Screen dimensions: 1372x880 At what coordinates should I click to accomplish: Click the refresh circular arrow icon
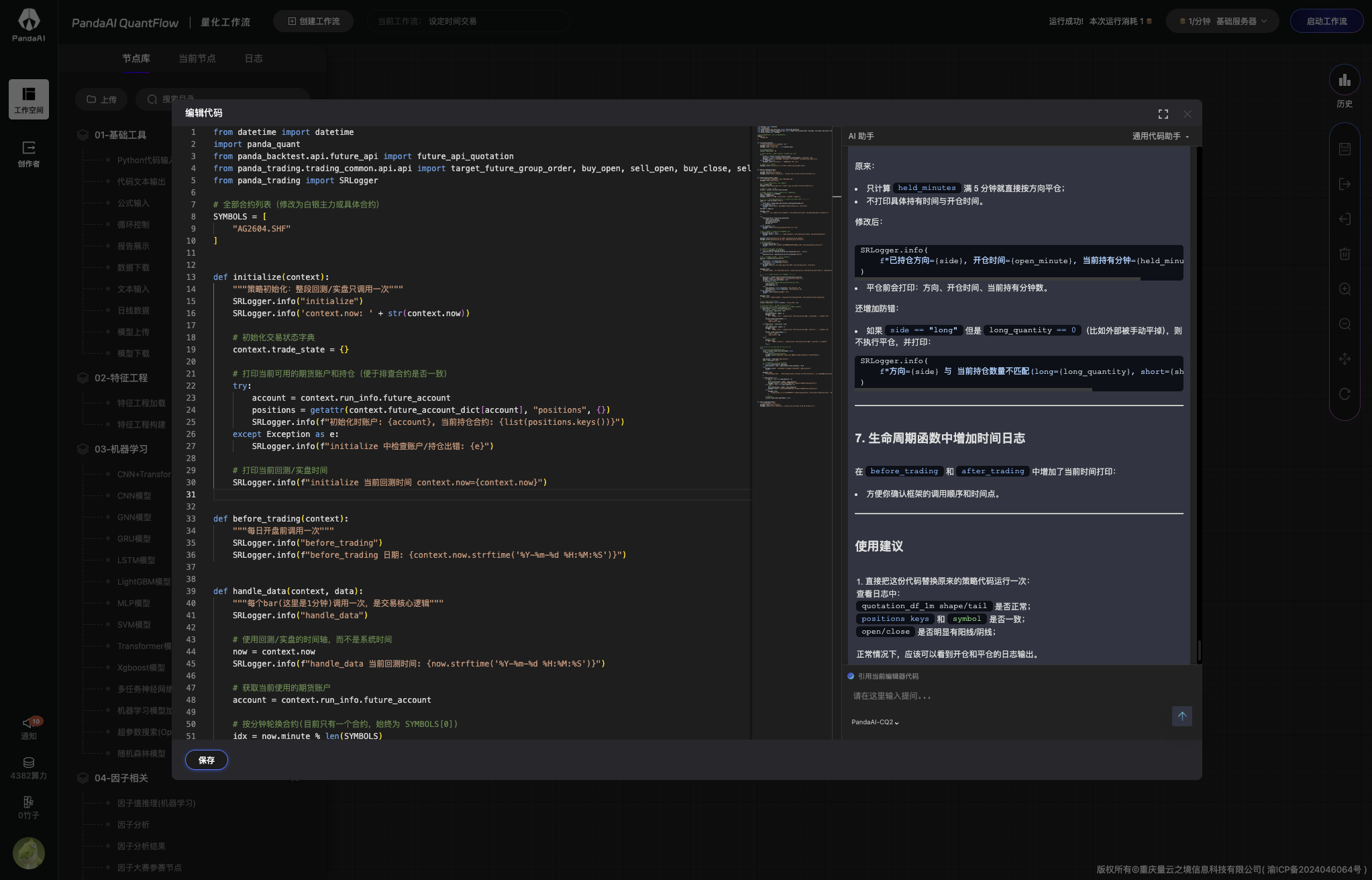(1344, 394)
